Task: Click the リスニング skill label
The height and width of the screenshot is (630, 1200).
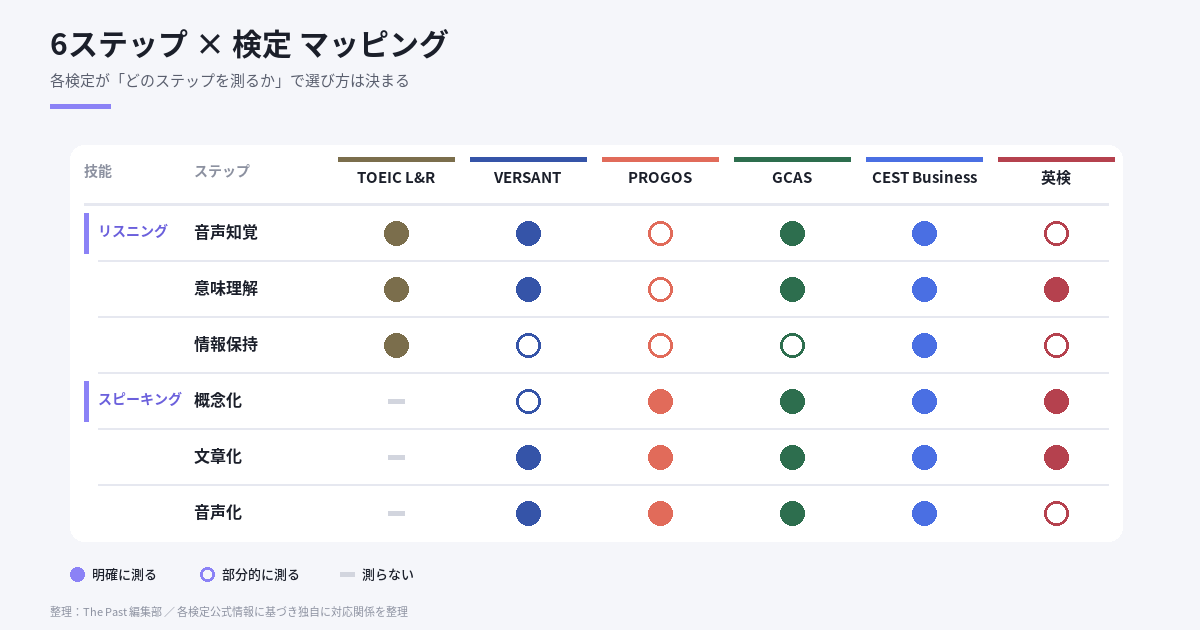Action: point(132,231)
